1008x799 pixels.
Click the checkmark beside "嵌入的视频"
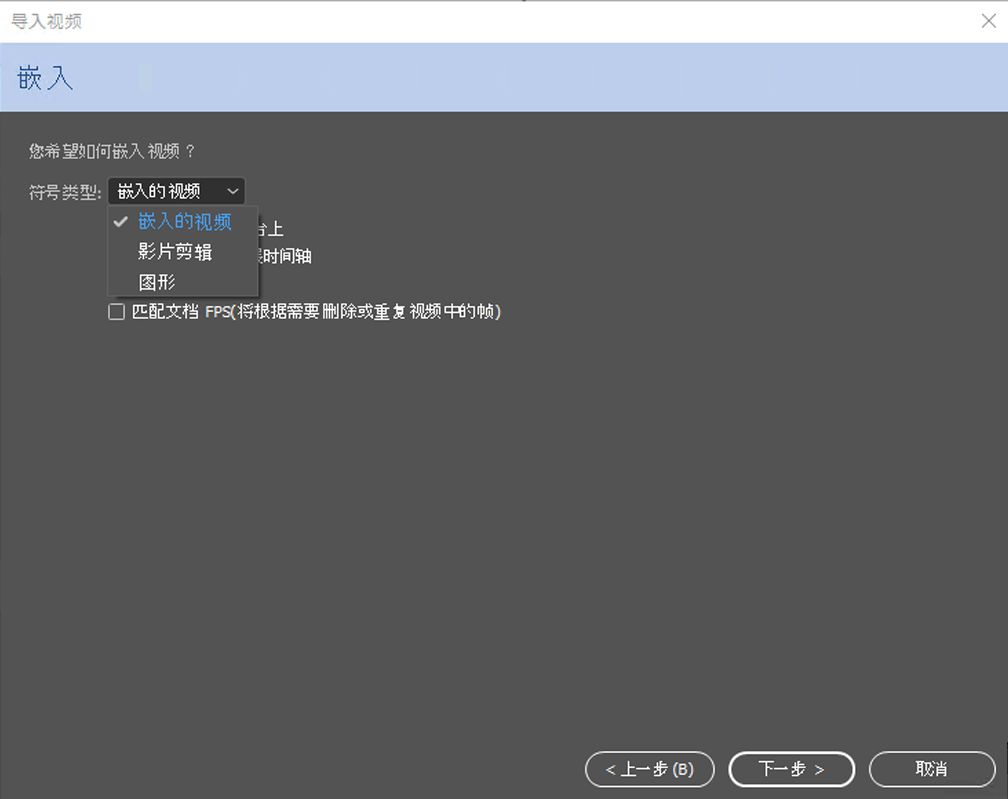[x=120, y=221]
